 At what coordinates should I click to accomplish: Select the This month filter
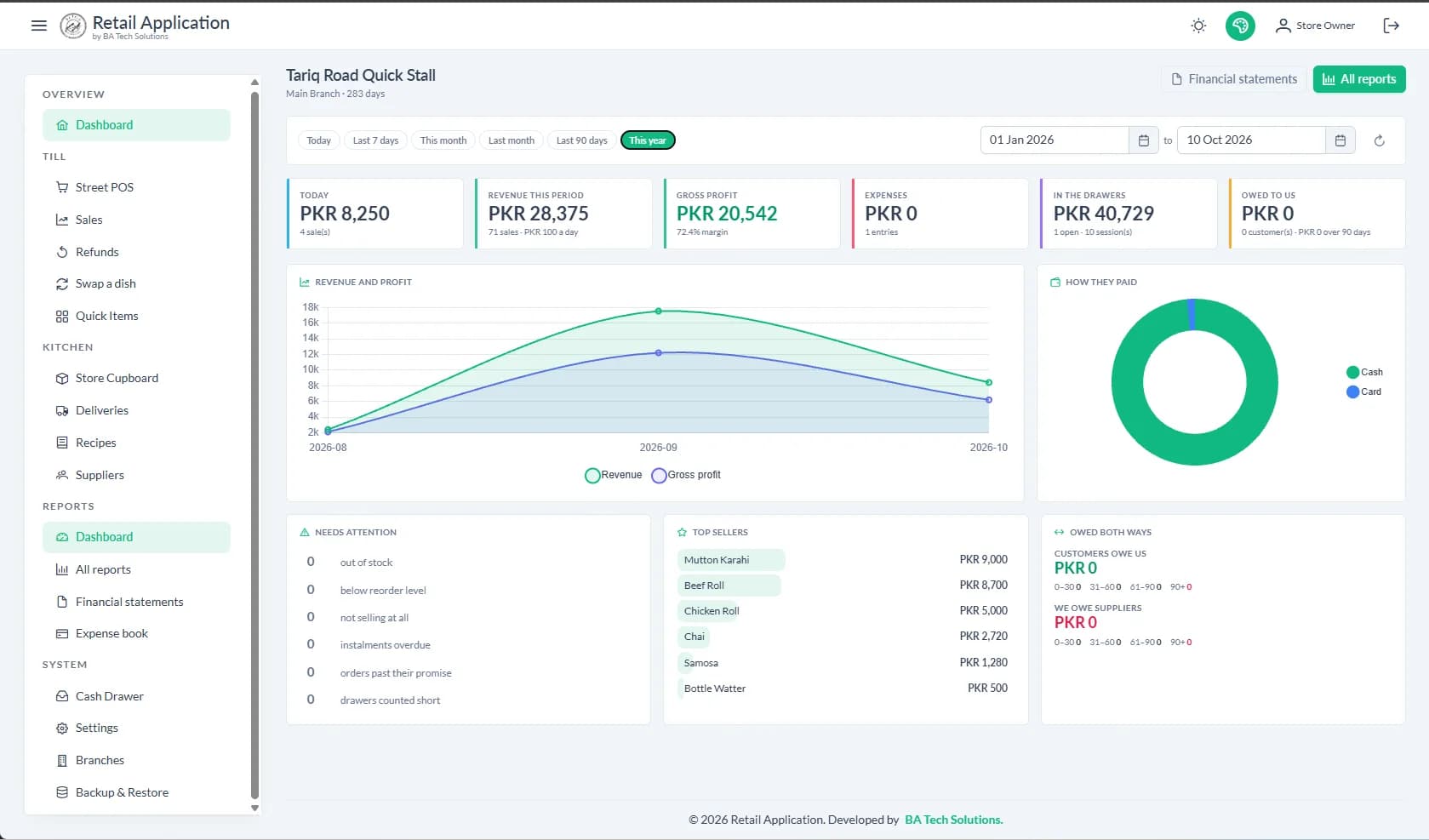tap(443, 140)
